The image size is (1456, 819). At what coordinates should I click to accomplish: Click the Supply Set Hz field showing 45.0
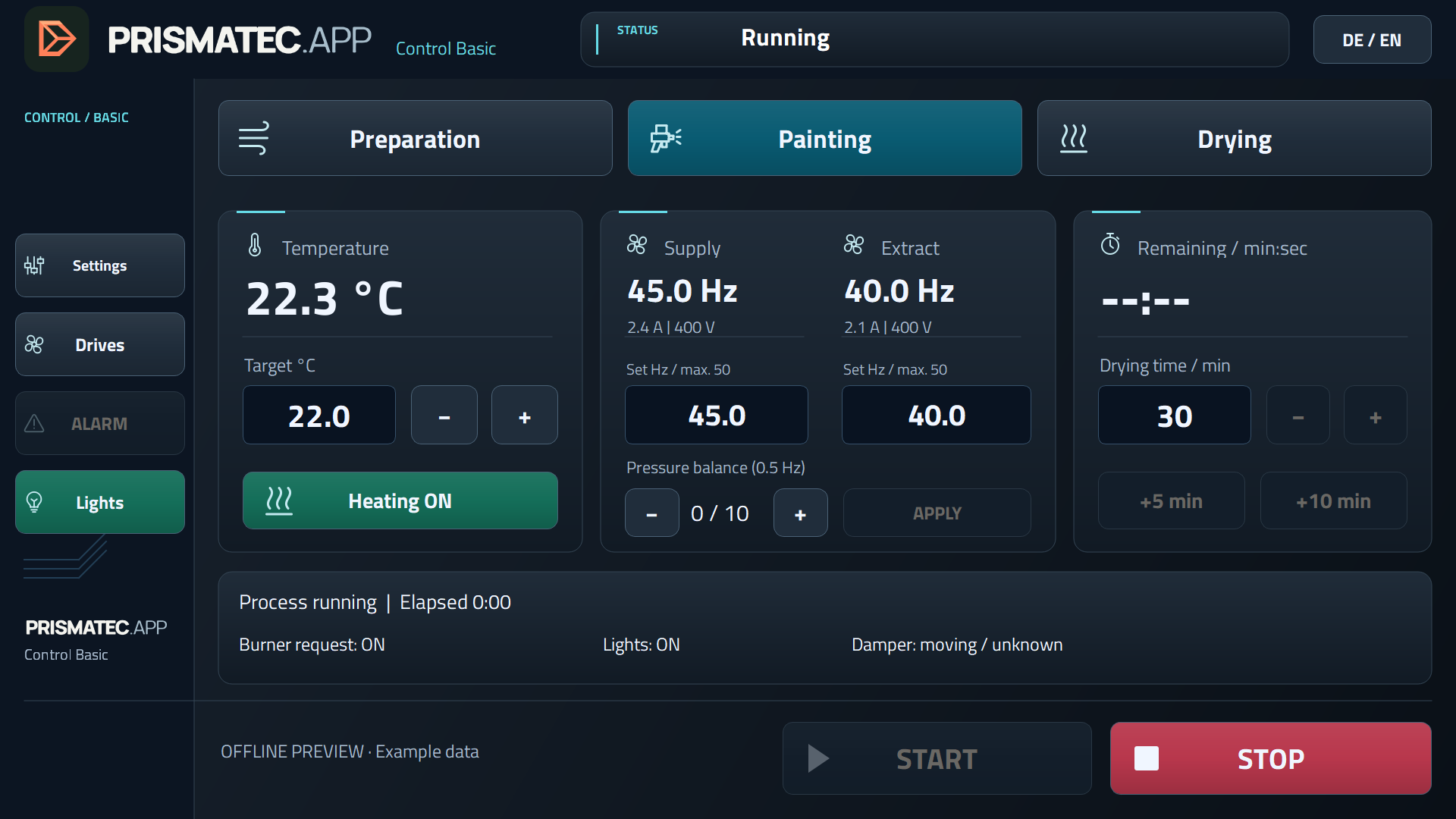pyautogui.click(x=717, y=415)
